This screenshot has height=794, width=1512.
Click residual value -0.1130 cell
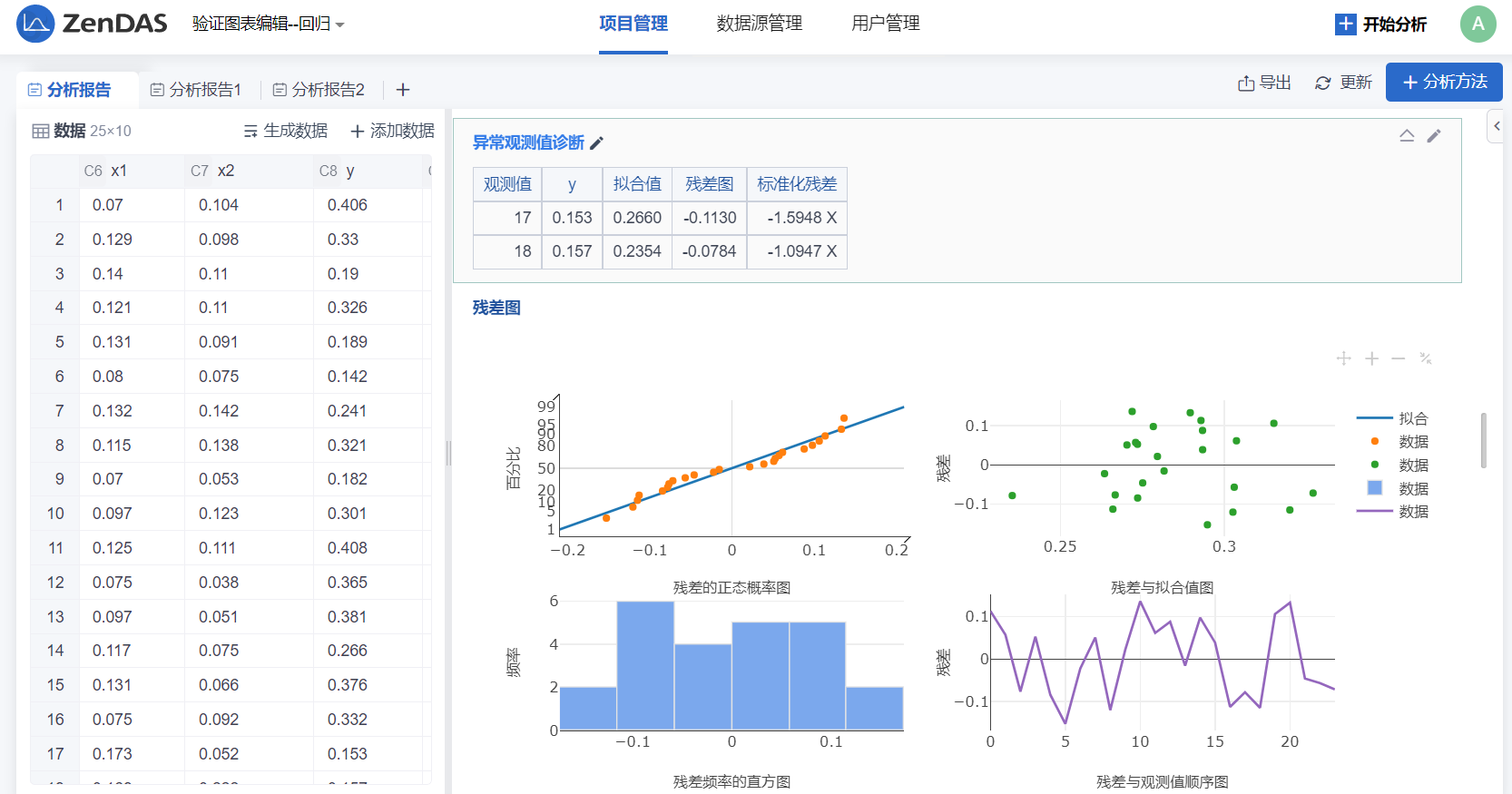coord(709,218)
